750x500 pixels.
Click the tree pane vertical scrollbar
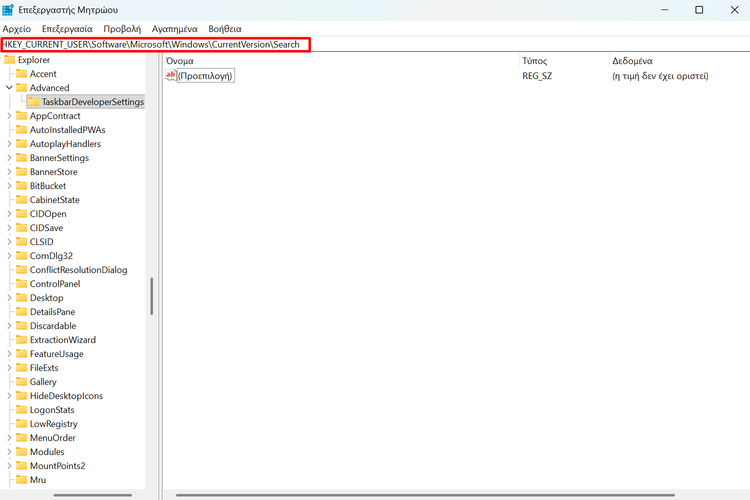pos(152,297)
